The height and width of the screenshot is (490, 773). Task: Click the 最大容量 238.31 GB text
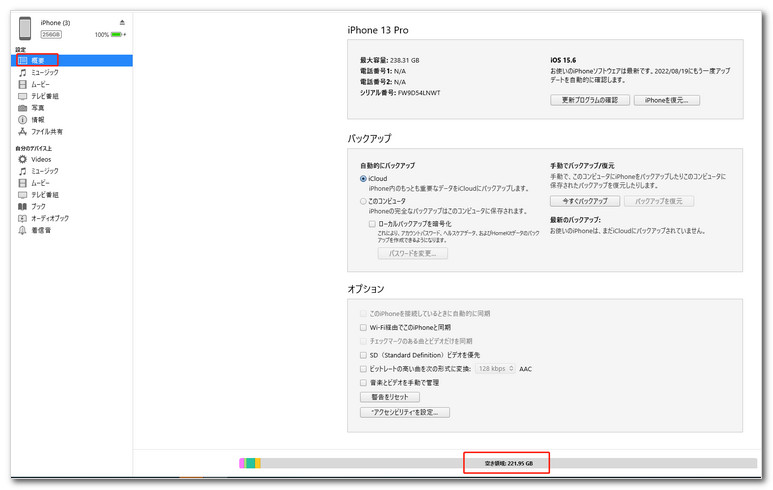pyautogui.click(x=389, y=60)
